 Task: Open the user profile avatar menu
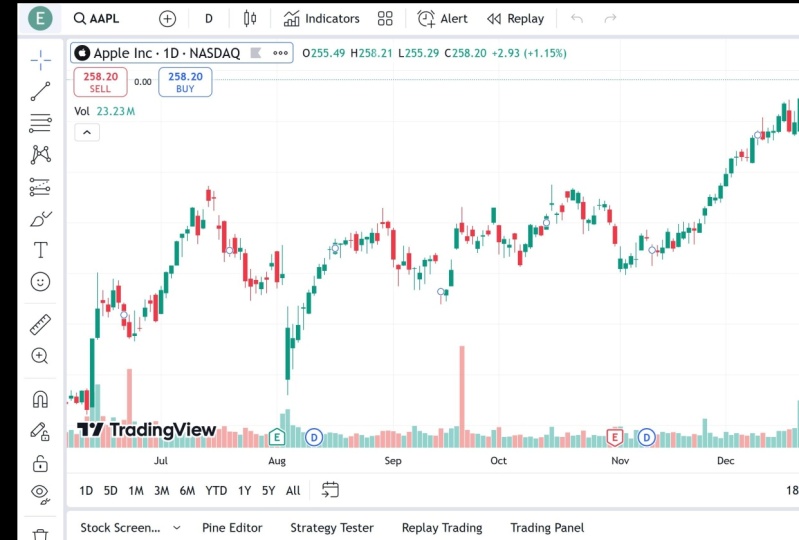tap(40, 19)
